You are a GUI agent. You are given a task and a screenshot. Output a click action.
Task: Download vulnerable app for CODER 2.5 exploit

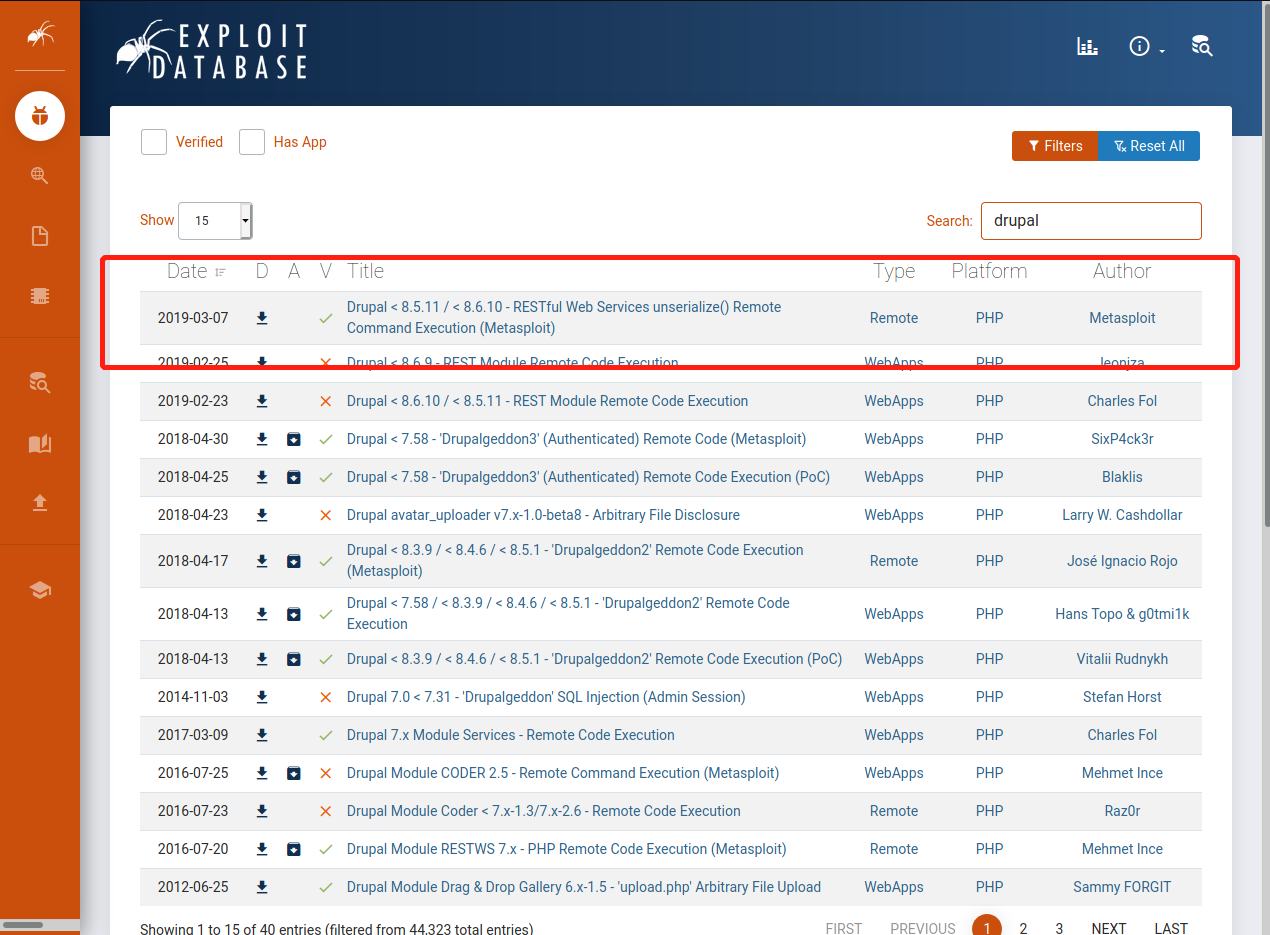(294, 773)
